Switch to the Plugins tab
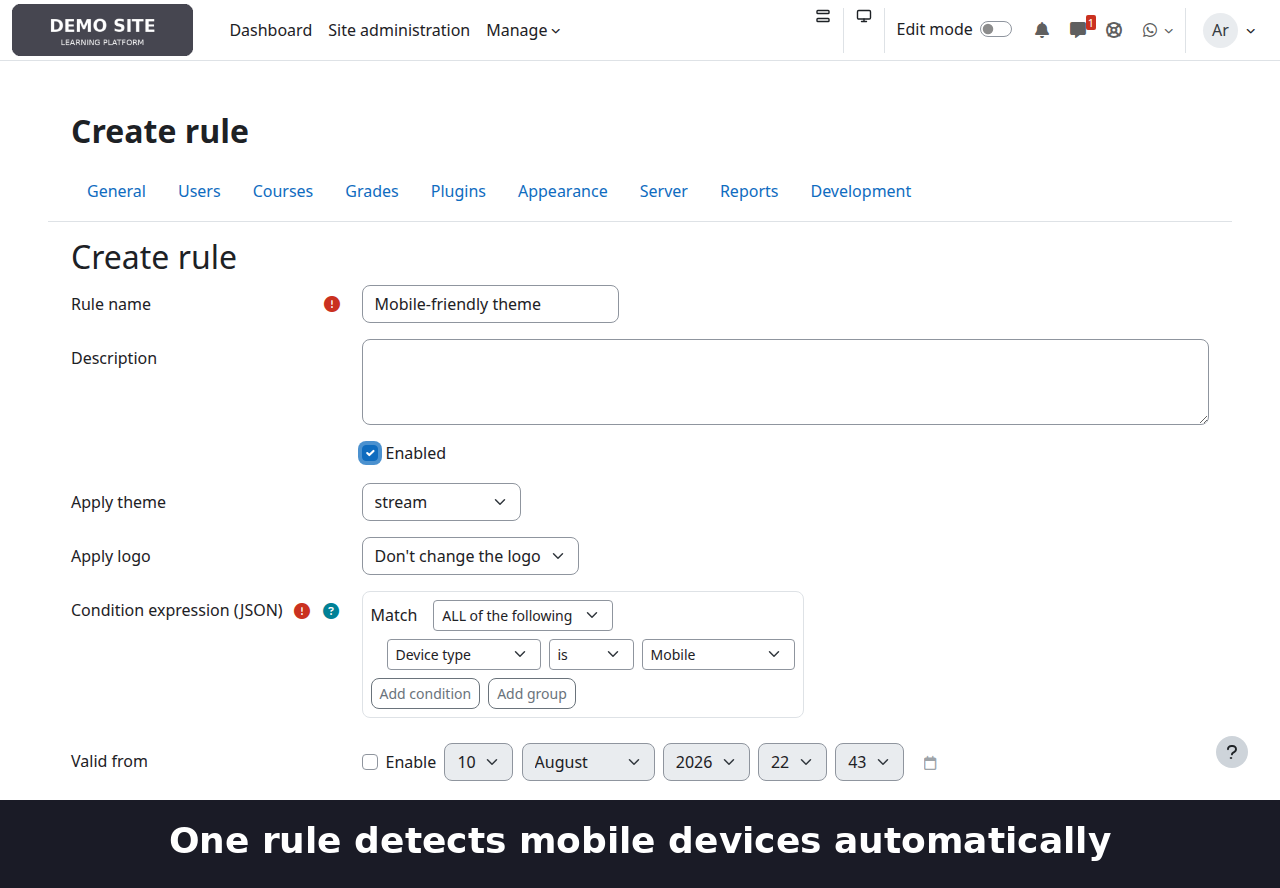The width and height of the screenshot is (1280, 888). [x=458, y=191]
